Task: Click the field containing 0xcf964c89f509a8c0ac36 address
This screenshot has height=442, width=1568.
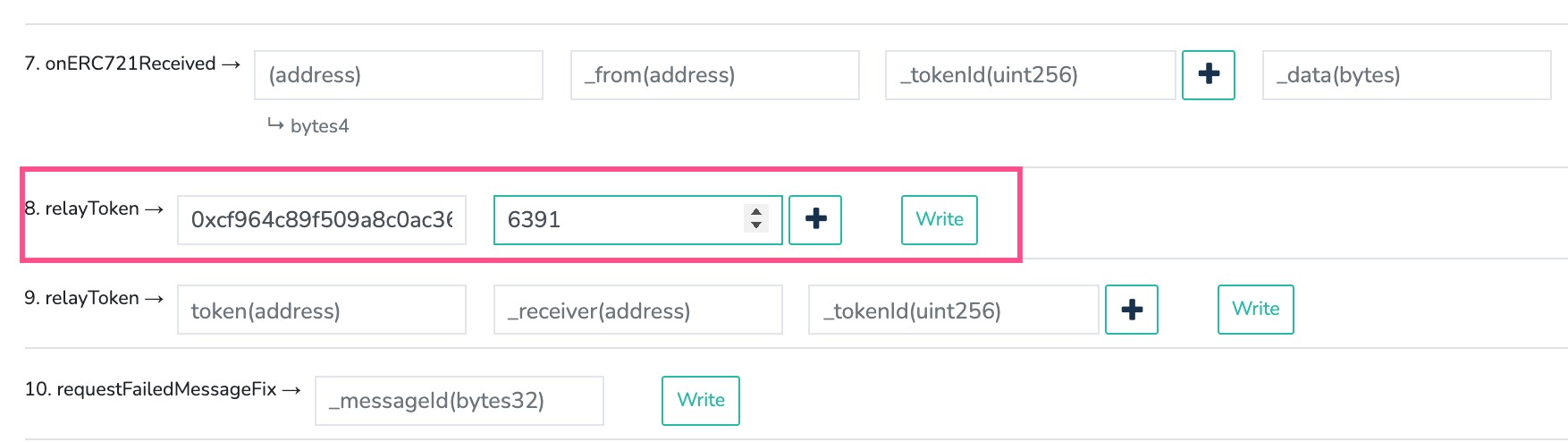Action: click(322, 220)
